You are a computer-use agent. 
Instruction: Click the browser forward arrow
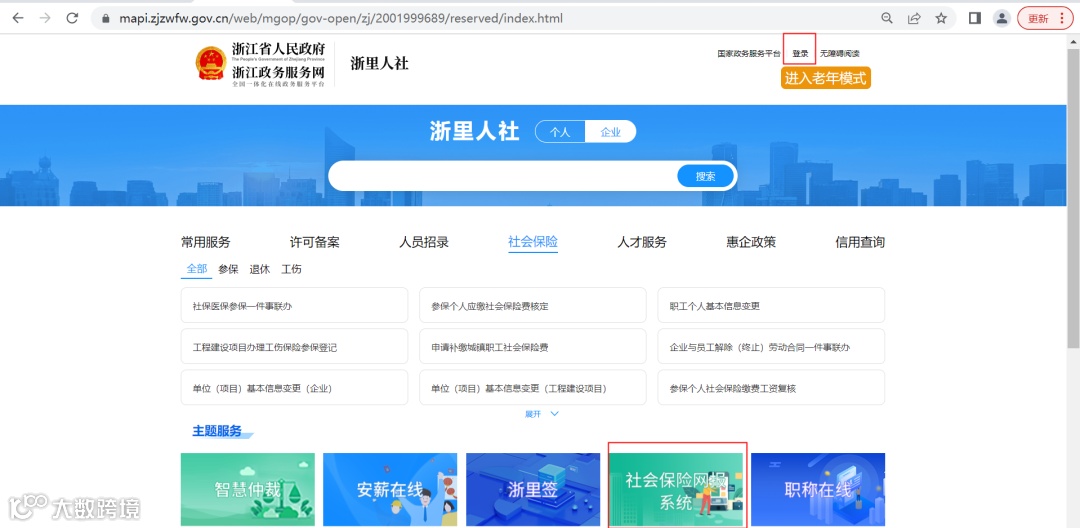[45, 19]
